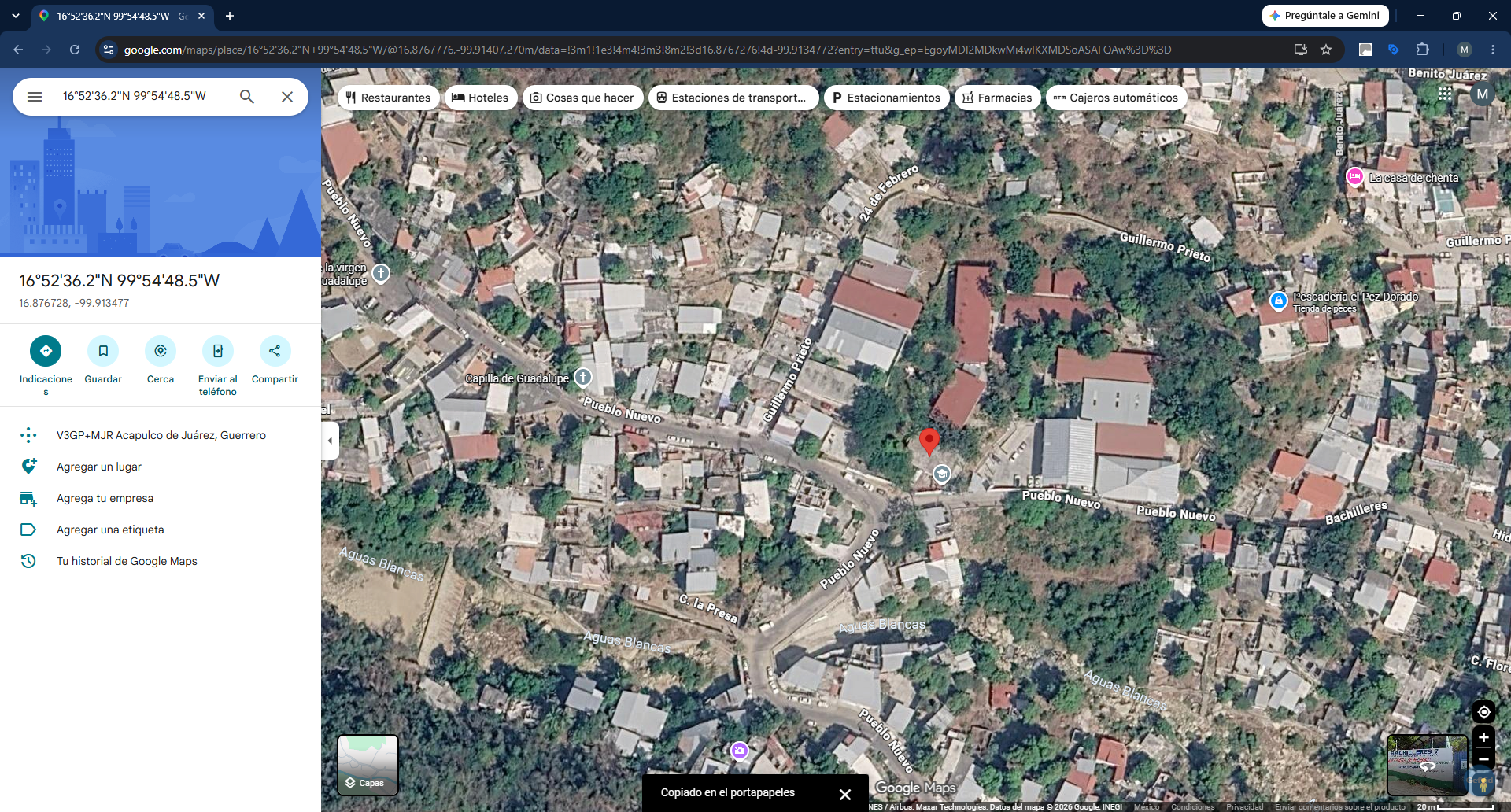Click the red location pin marker

coord(929,441)
